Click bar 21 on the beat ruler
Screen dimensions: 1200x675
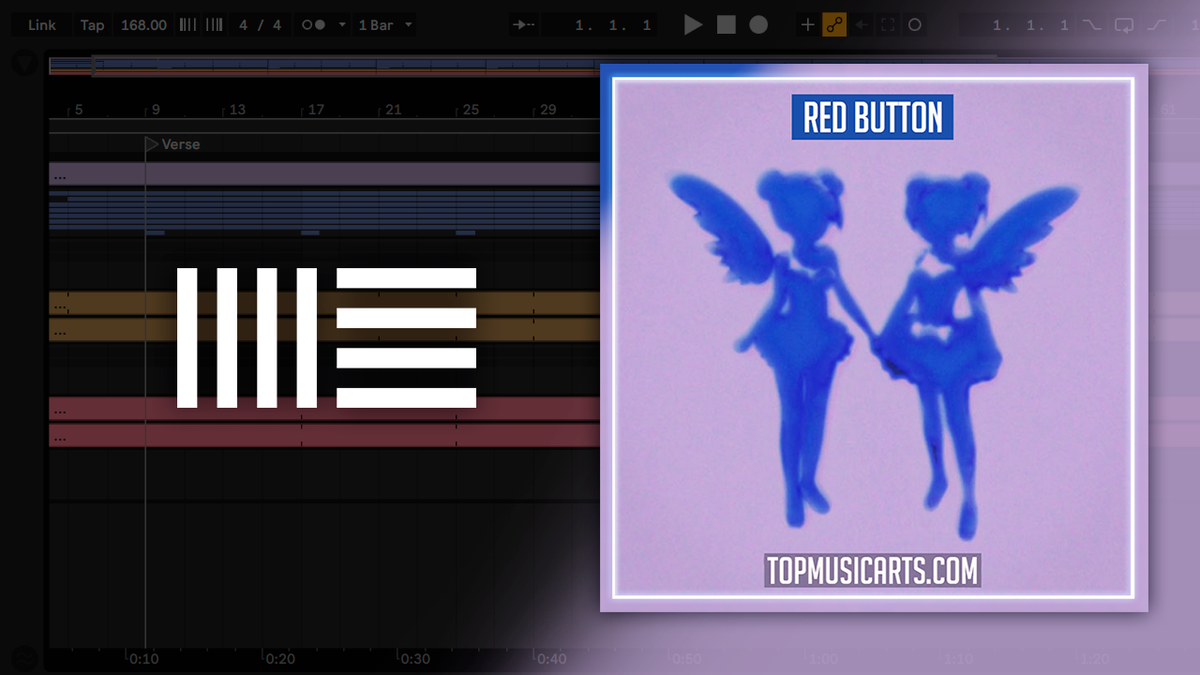pyautogui.click(x=393, y=110)
